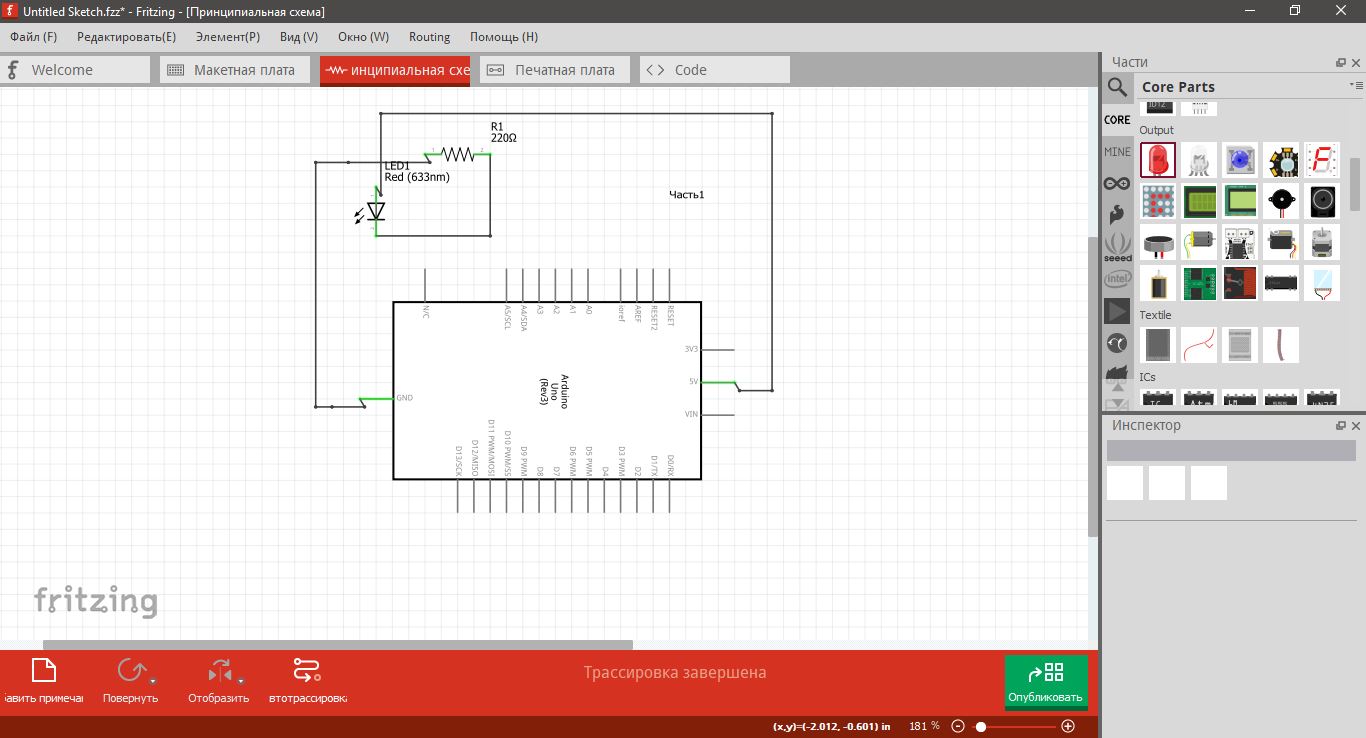The width and height of the screenshot is (1366, 738).
Task: Open the Seeed parts bin
Action: pyautogui.click(x=1117, y=246)
